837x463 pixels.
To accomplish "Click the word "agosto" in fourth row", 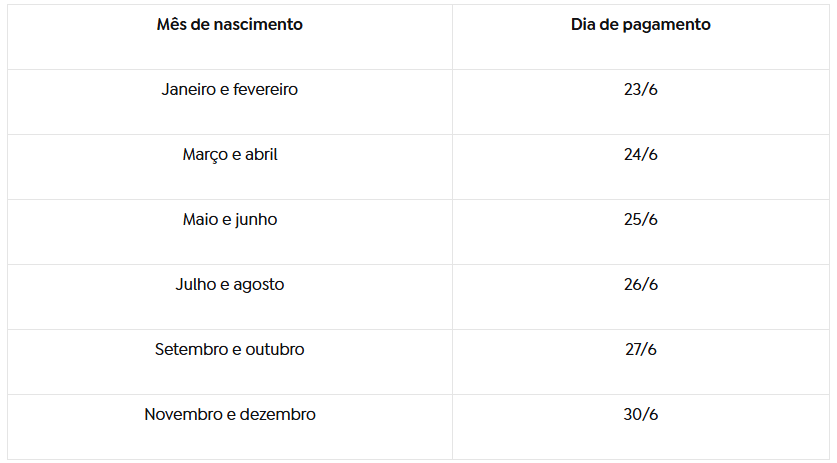I will tap(259, 285).
